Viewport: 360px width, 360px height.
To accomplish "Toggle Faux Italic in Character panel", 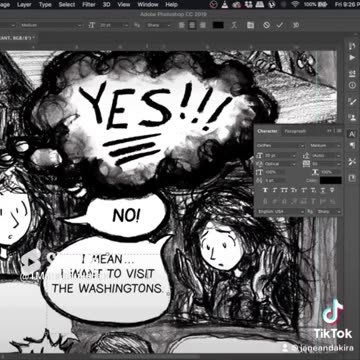I will 275,190.
